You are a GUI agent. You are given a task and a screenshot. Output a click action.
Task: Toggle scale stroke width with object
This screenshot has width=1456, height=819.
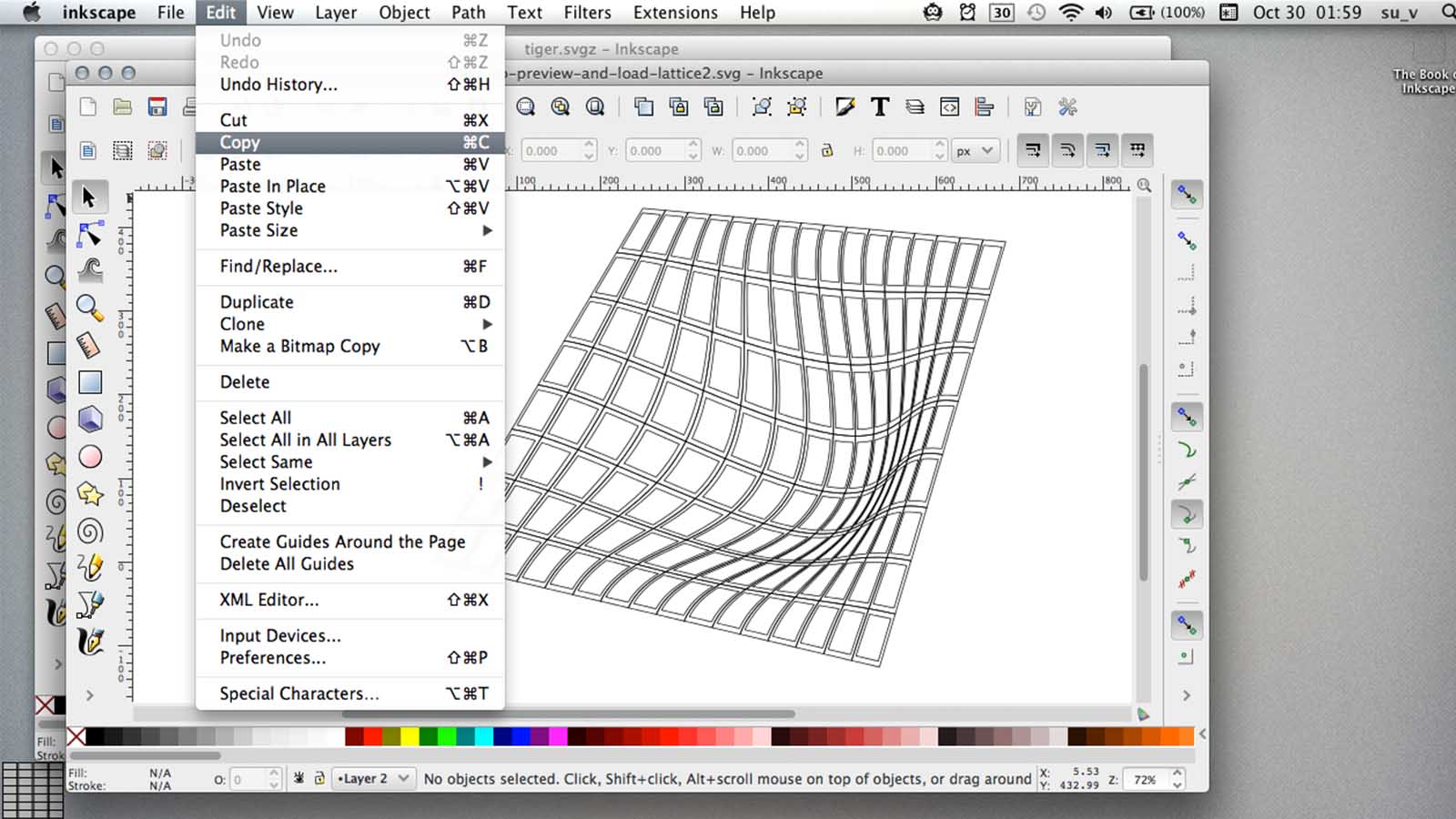pyautogui.click(x=1033, y=150)
